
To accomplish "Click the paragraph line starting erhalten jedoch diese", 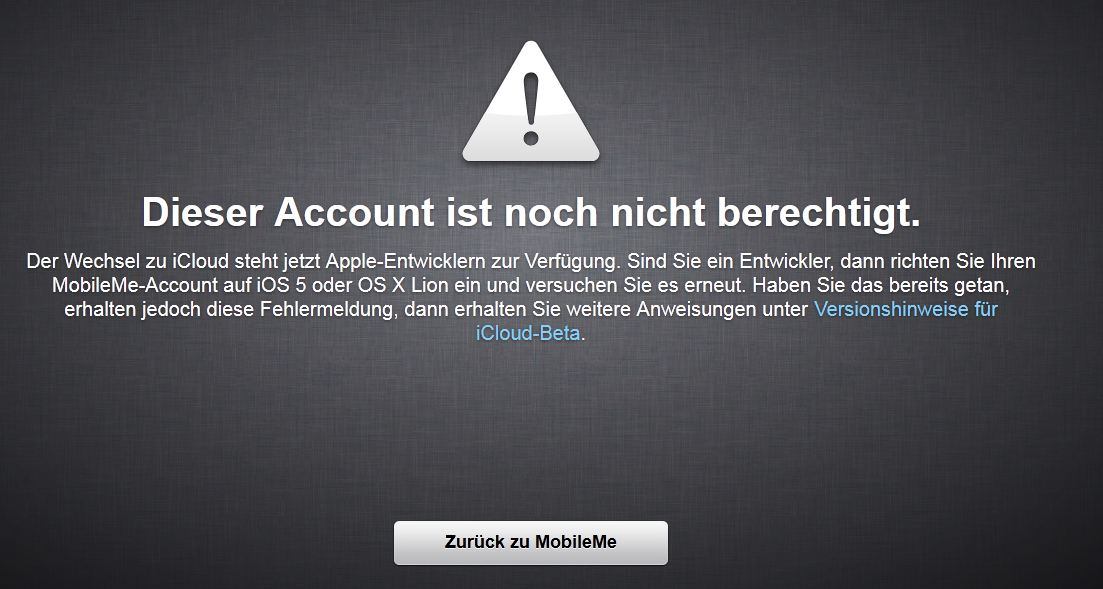I will click(531, 309).
